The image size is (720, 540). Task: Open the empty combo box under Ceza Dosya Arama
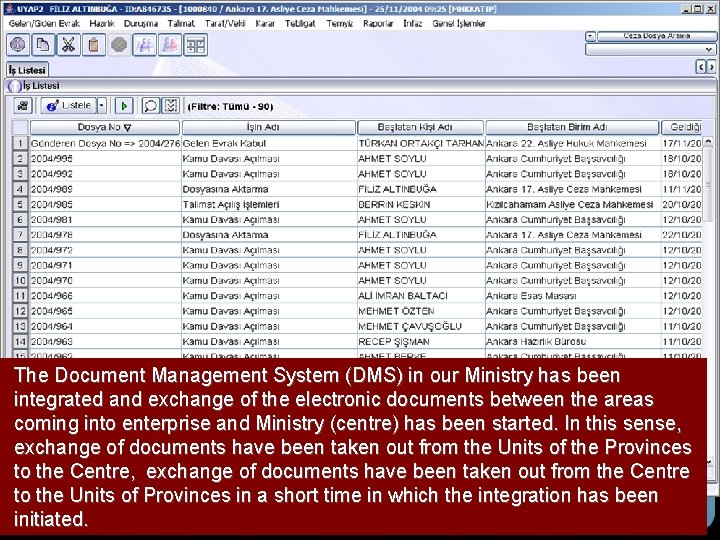pos(650,50)
